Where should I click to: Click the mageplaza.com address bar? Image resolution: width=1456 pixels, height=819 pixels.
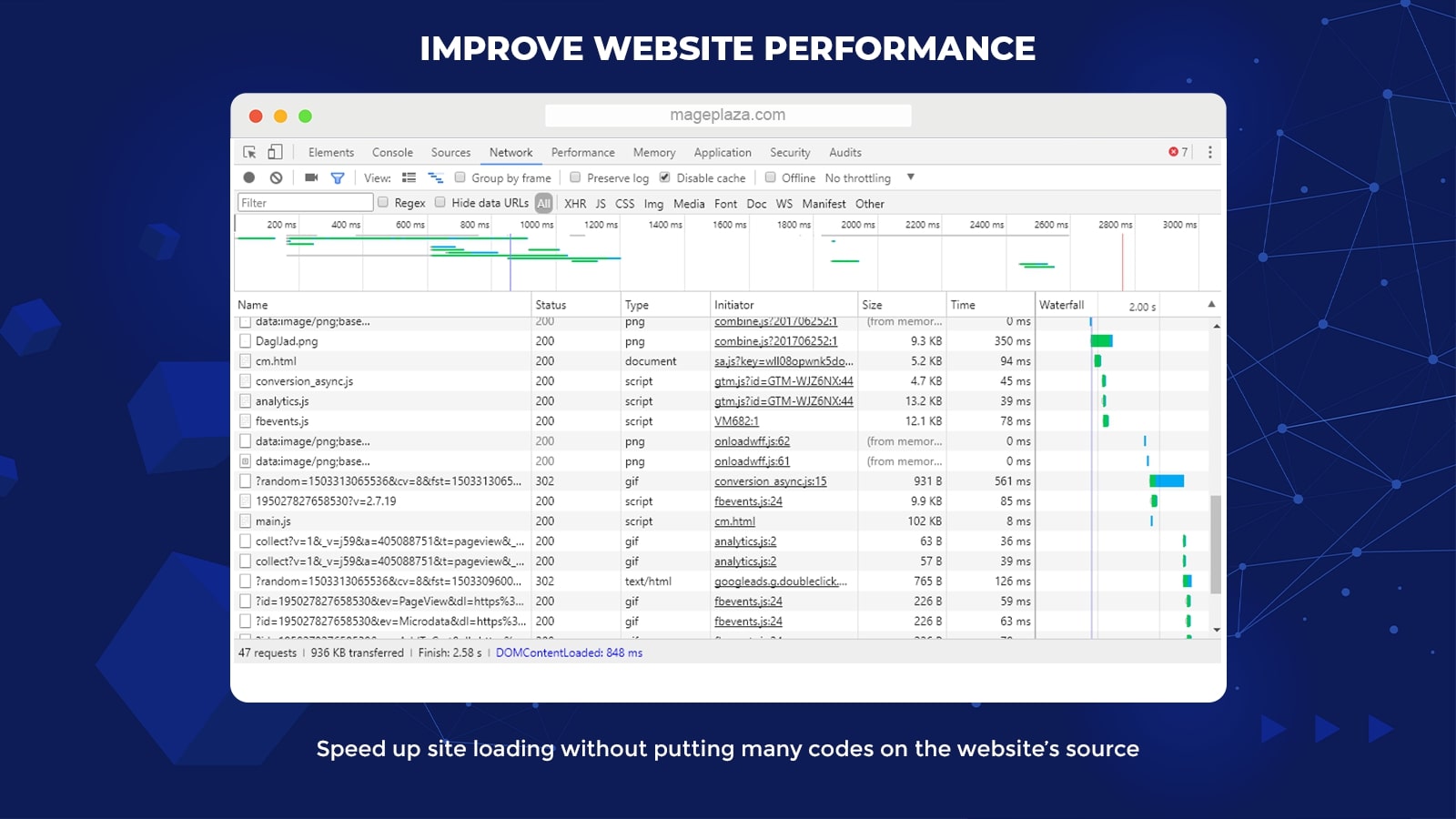(x=728, y=115)
